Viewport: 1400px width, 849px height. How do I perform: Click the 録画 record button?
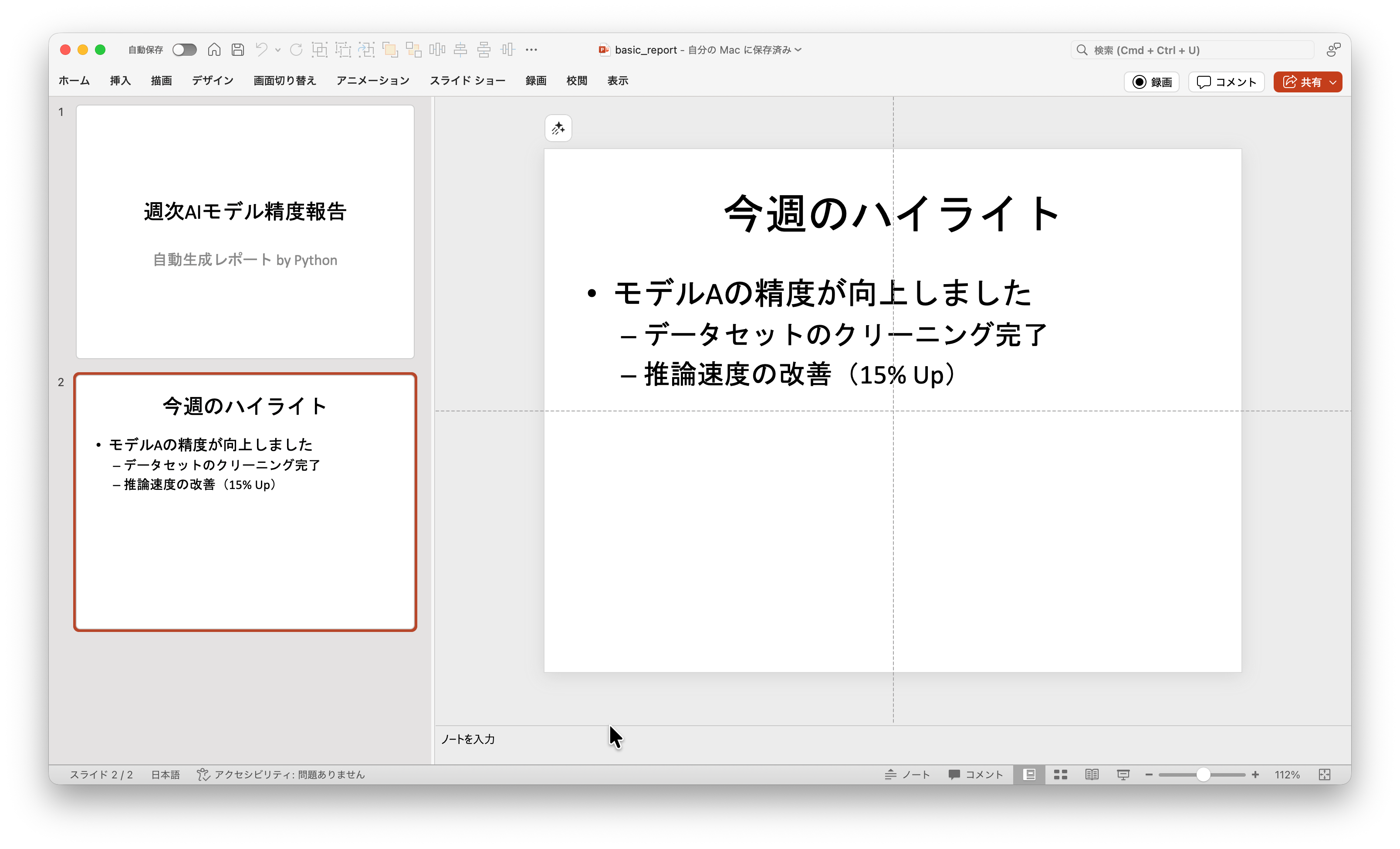point(1152,82)
